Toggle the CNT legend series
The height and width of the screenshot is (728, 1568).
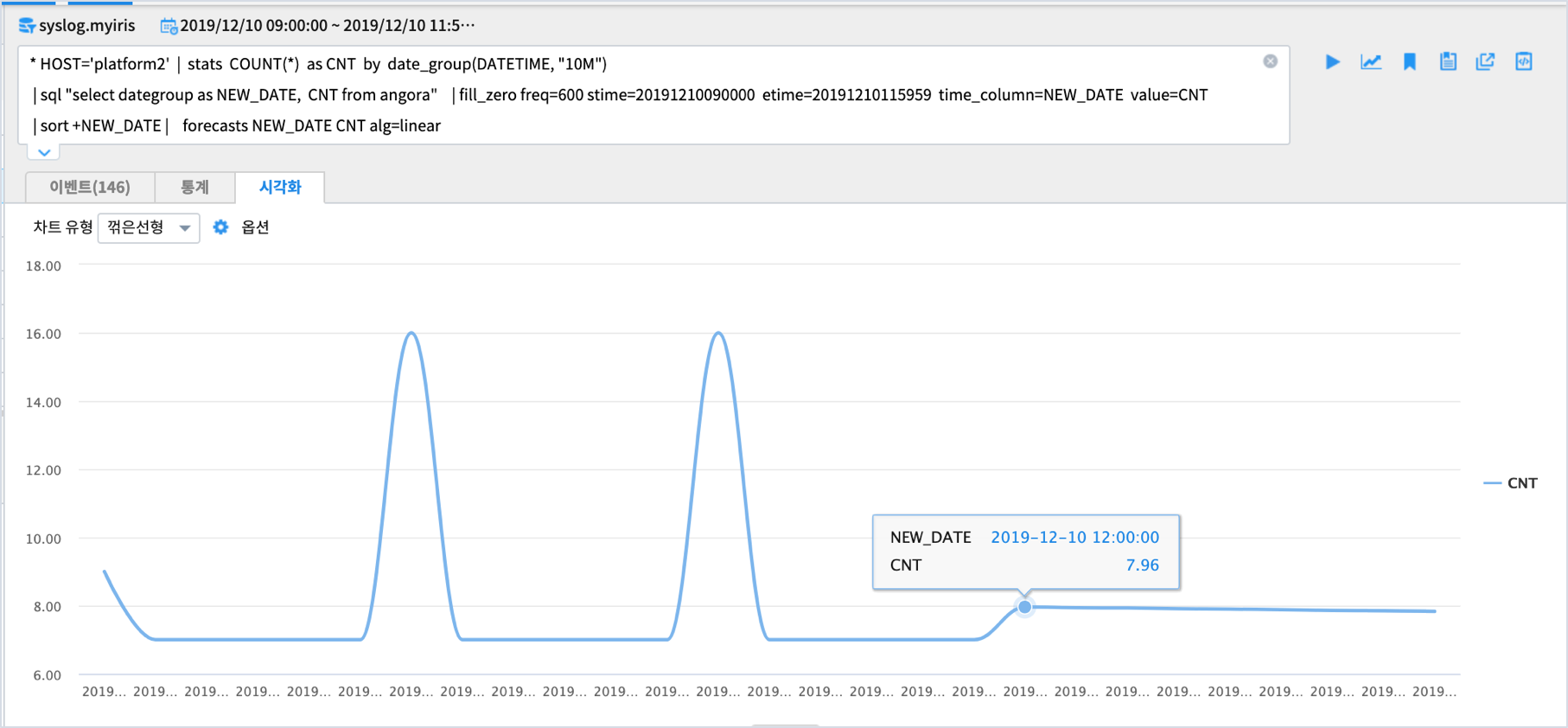tap(1510, 483)
